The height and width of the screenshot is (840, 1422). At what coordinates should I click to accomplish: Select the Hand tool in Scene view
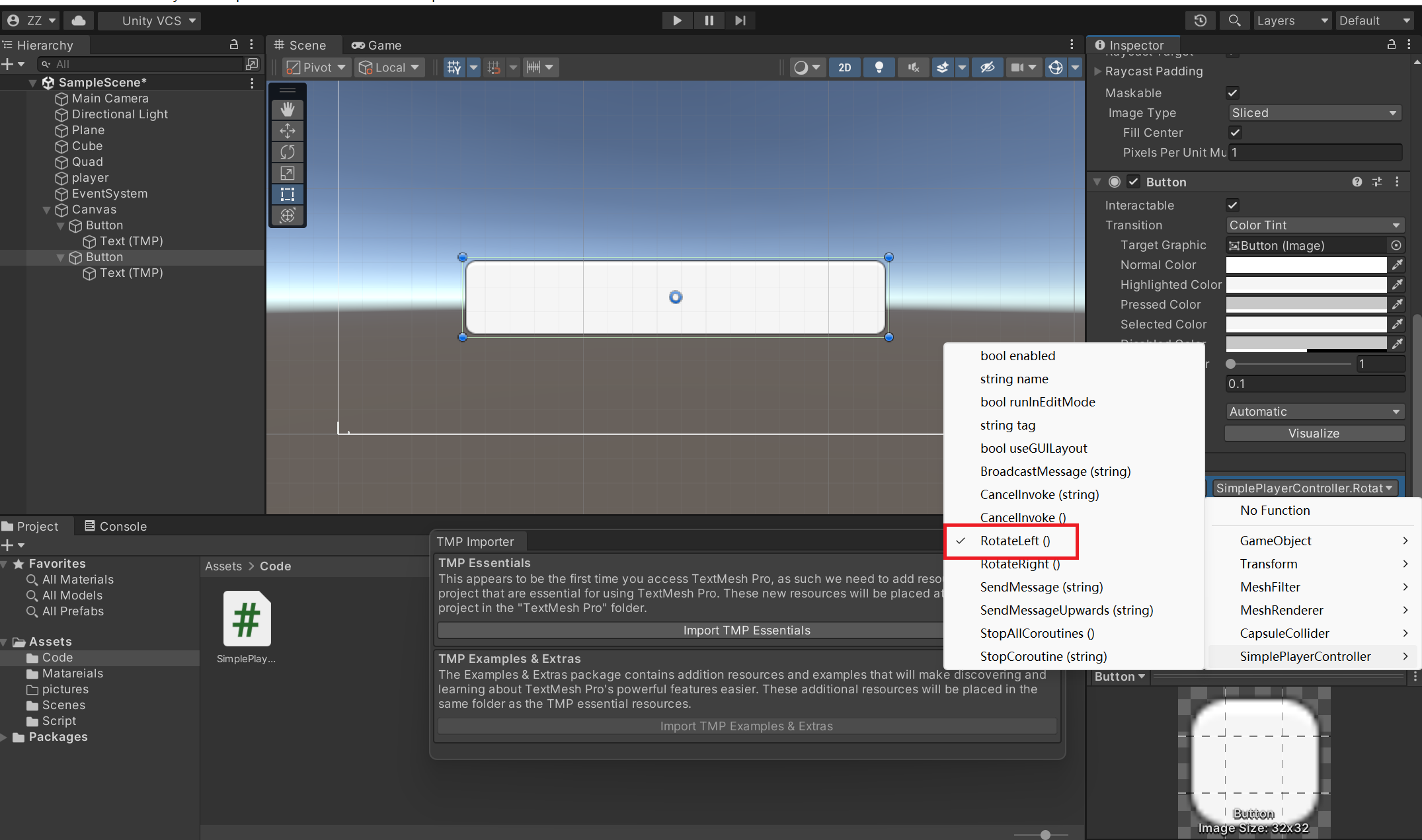[x=287, y=110]
